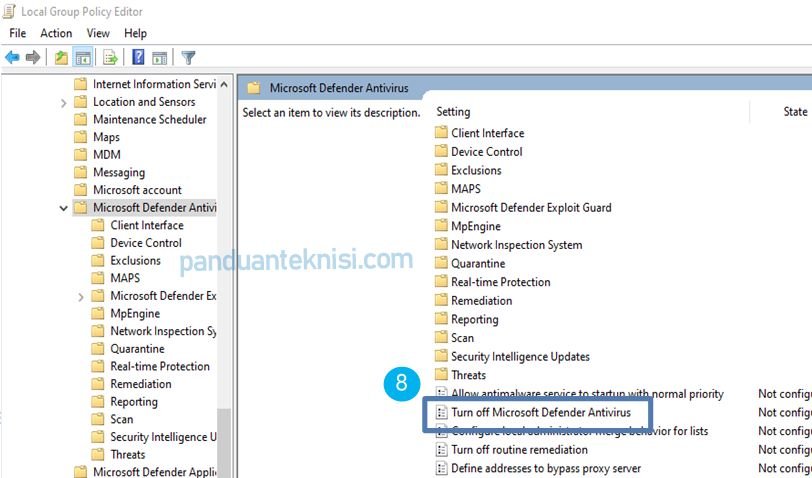Viewport: 812px width, 478px height.
Task: Select Microsoft account in the tree
Action: pos(137,190)
